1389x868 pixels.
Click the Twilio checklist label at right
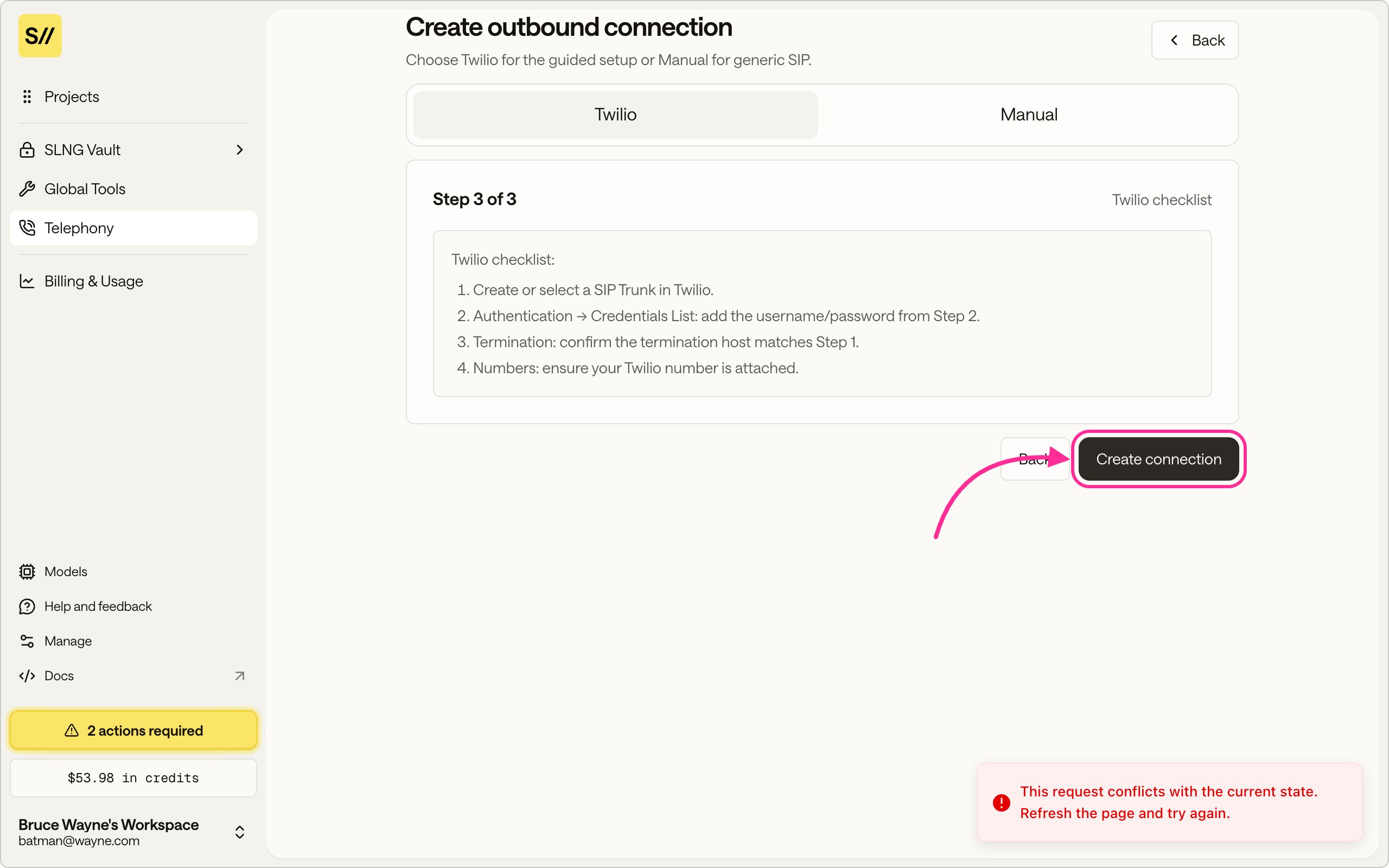click(x=1162, y=200)
